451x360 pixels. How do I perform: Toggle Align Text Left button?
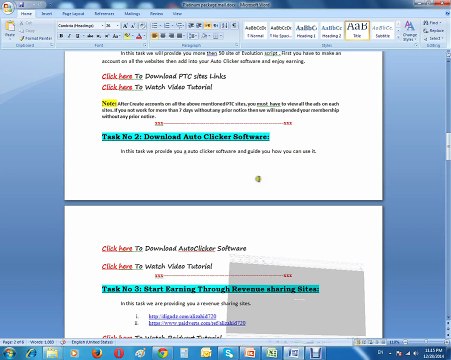[x=154, y=36]
